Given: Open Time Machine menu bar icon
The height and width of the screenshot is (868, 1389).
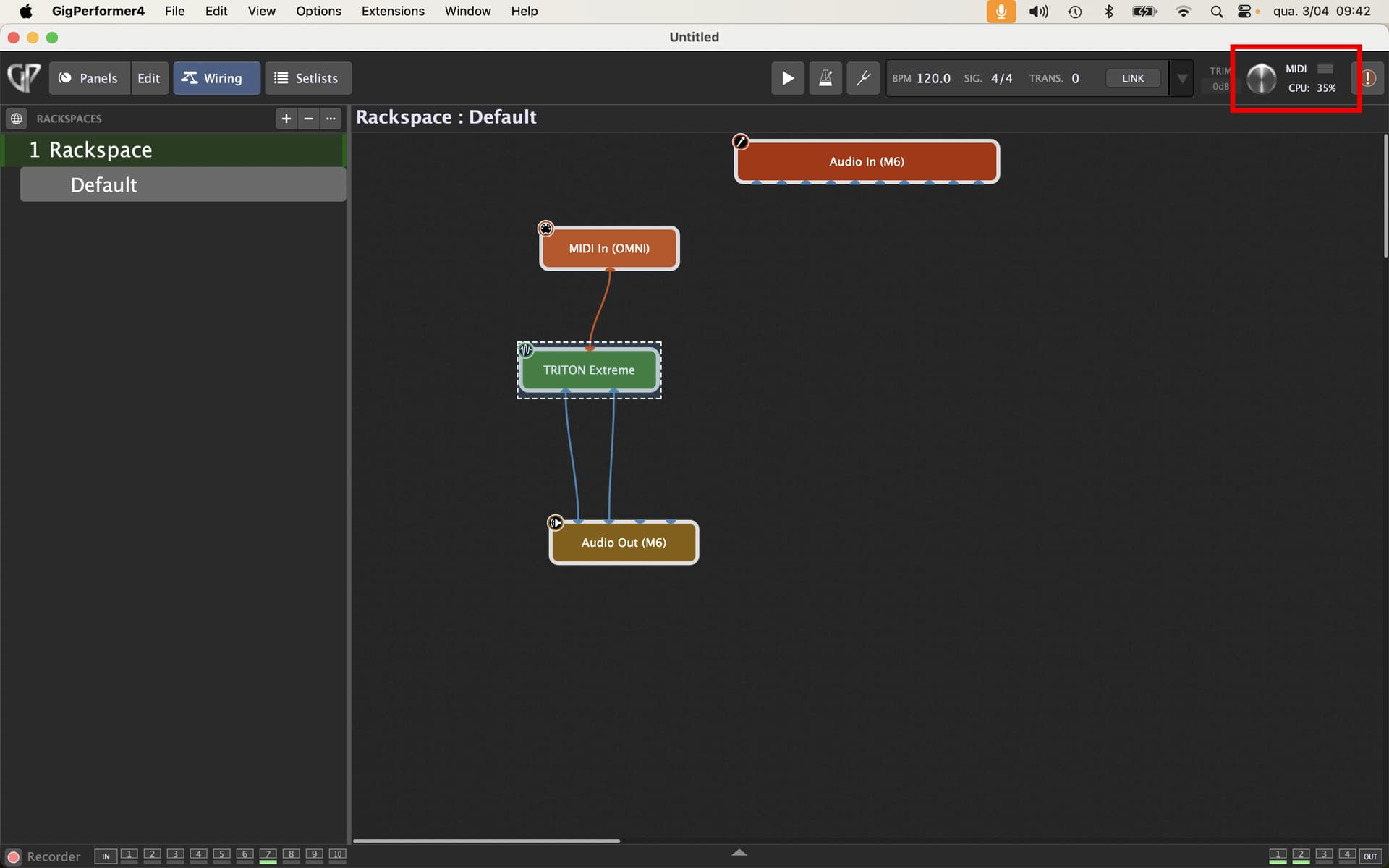Looking at the screenshot, I should click(1074, 11).
